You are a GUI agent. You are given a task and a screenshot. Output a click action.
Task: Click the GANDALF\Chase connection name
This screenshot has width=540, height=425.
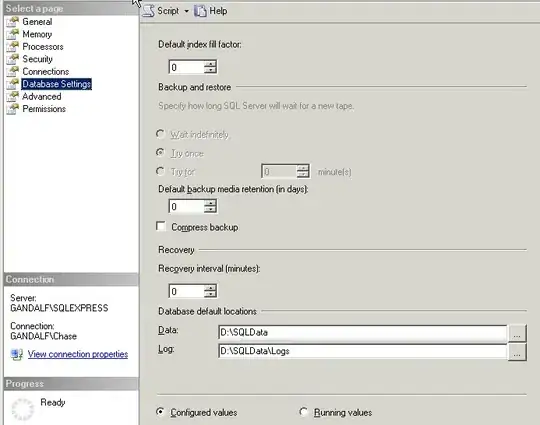click(x=43, y=336)
